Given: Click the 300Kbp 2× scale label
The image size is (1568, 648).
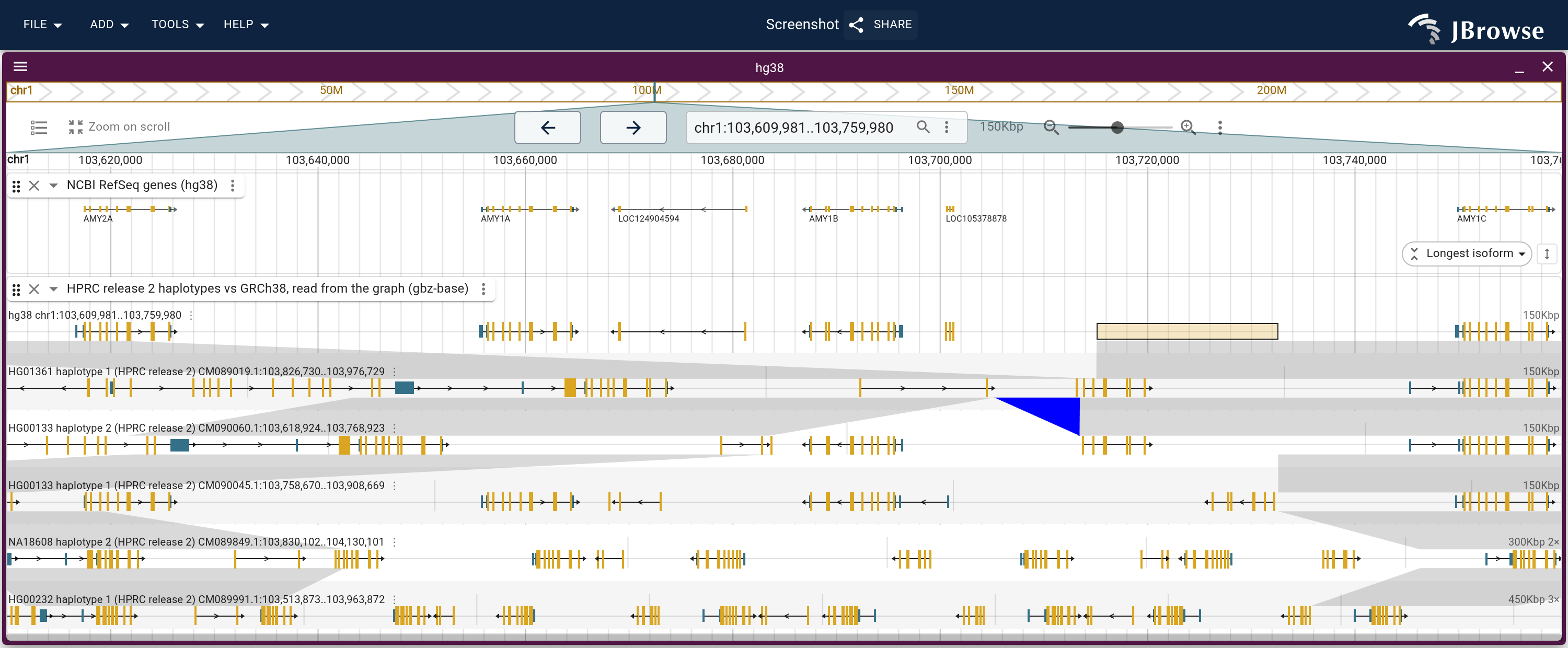Looking at the screenshot, I should click(x=1534, y=542).
